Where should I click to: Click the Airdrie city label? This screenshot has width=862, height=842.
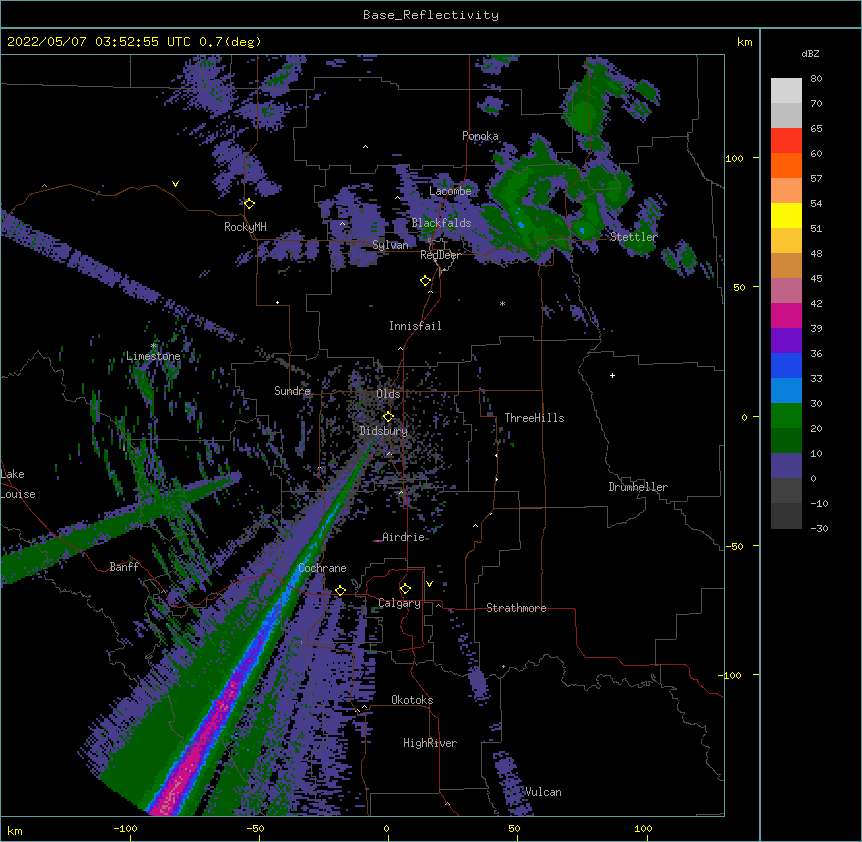coord(404,537)
